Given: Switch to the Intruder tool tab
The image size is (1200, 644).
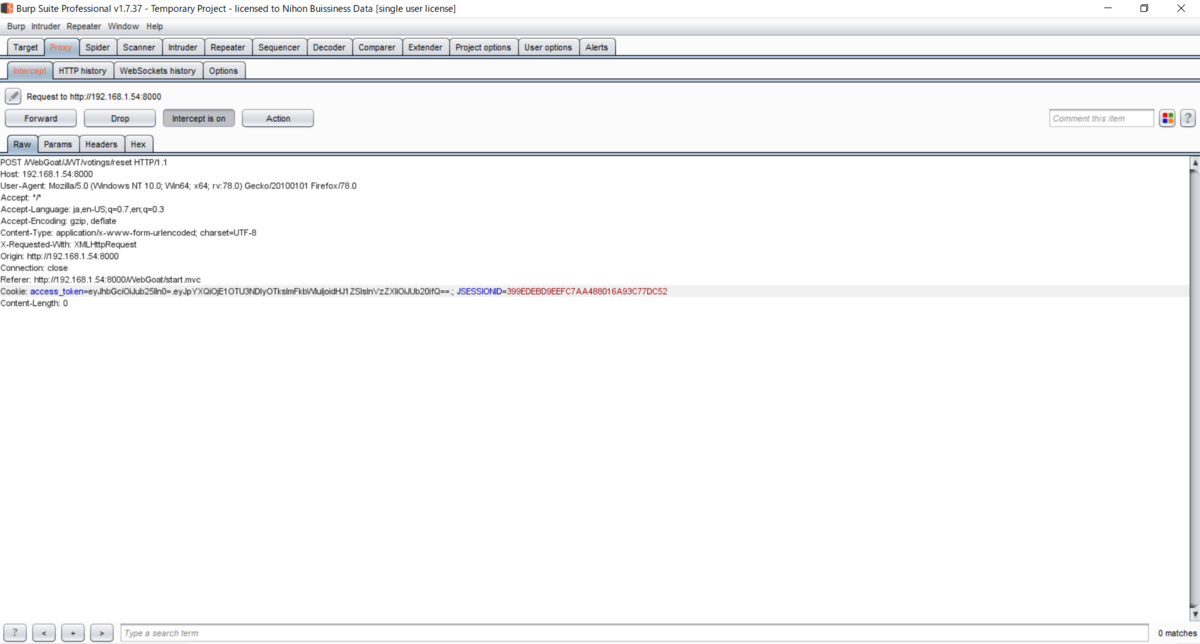Looking at the screenshot, I should click(183, 47).
